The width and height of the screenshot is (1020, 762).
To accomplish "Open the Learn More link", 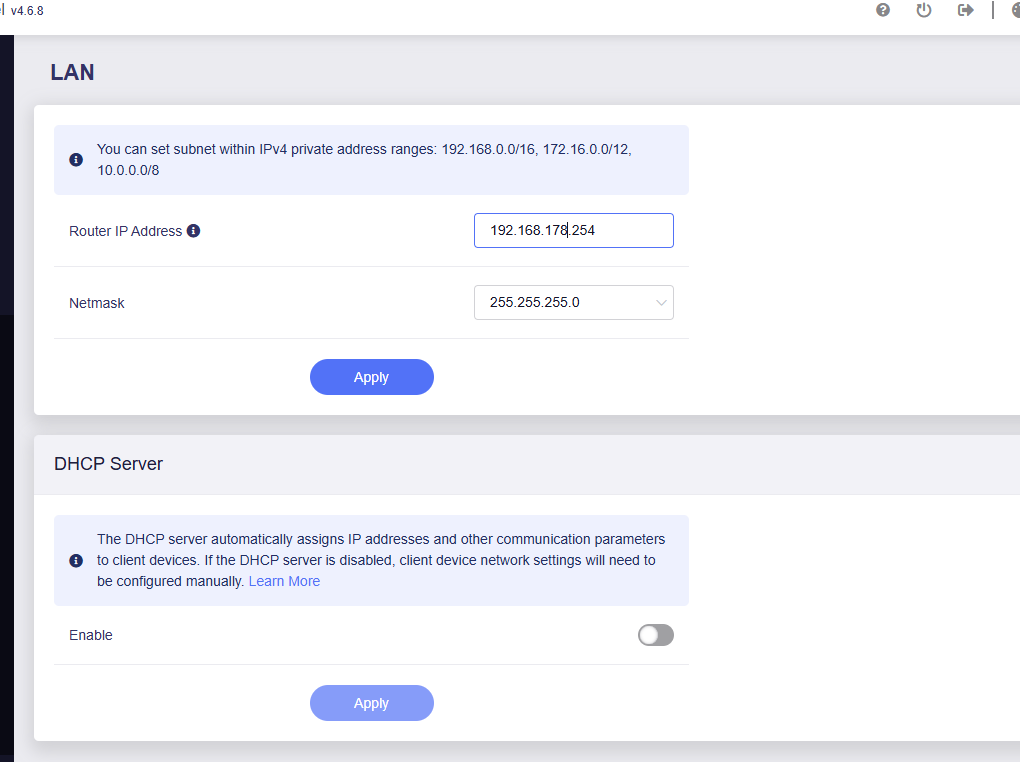I will point(284,581).
